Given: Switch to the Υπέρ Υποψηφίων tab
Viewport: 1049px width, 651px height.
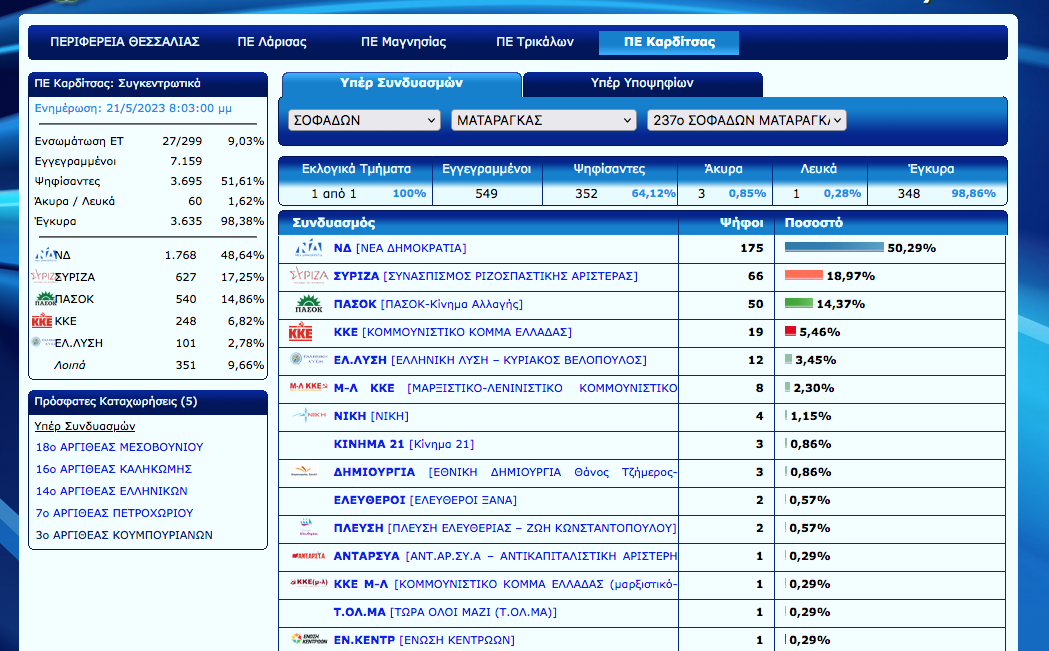Looking at the screenshot, I should (x=641, y=84).
